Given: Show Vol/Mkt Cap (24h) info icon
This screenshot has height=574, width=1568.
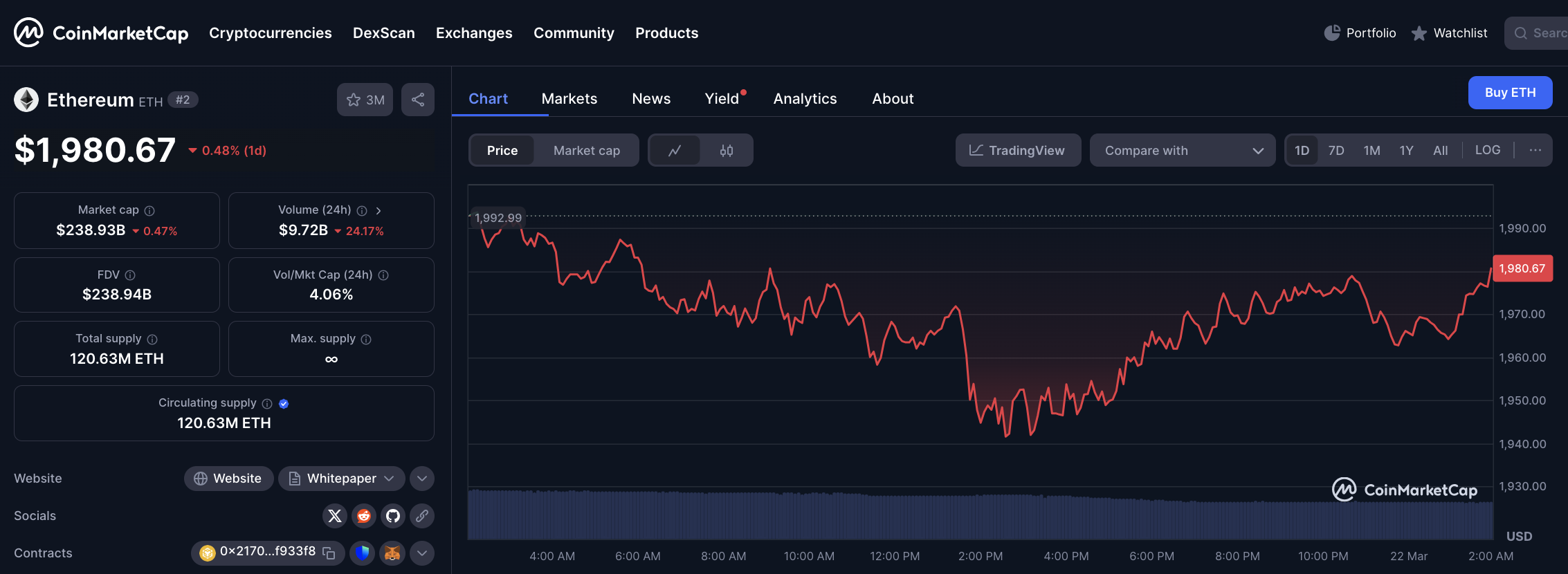Looking at the screenshot, I should [383, 275].
